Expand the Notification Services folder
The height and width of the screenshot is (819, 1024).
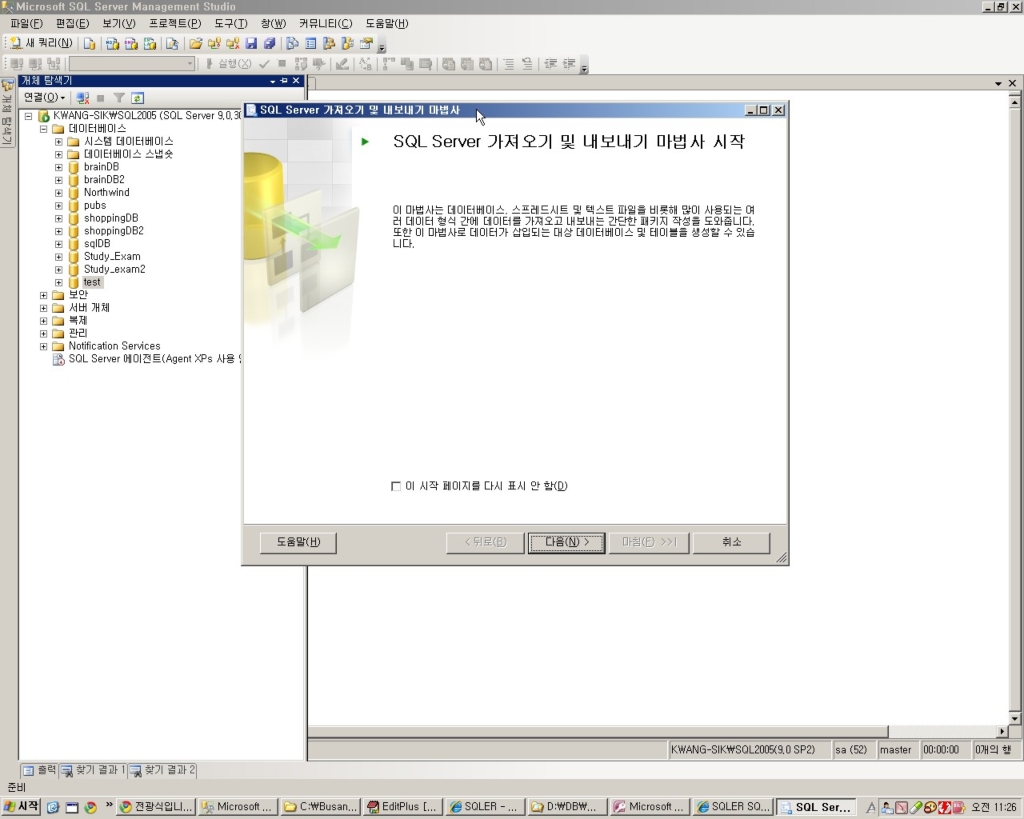click(44, 346)
